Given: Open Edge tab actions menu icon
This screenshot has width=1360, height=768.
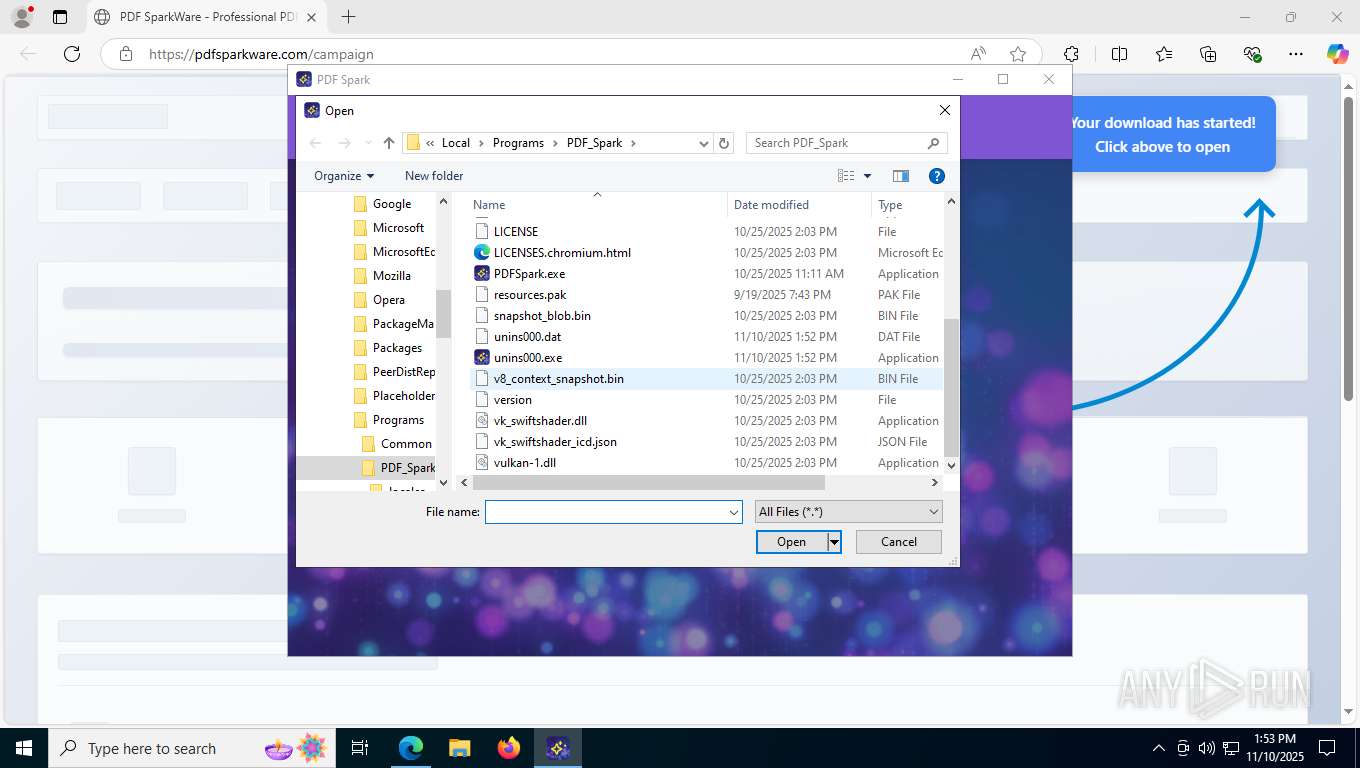Looking at the screenshot, I should pos(60,17).
